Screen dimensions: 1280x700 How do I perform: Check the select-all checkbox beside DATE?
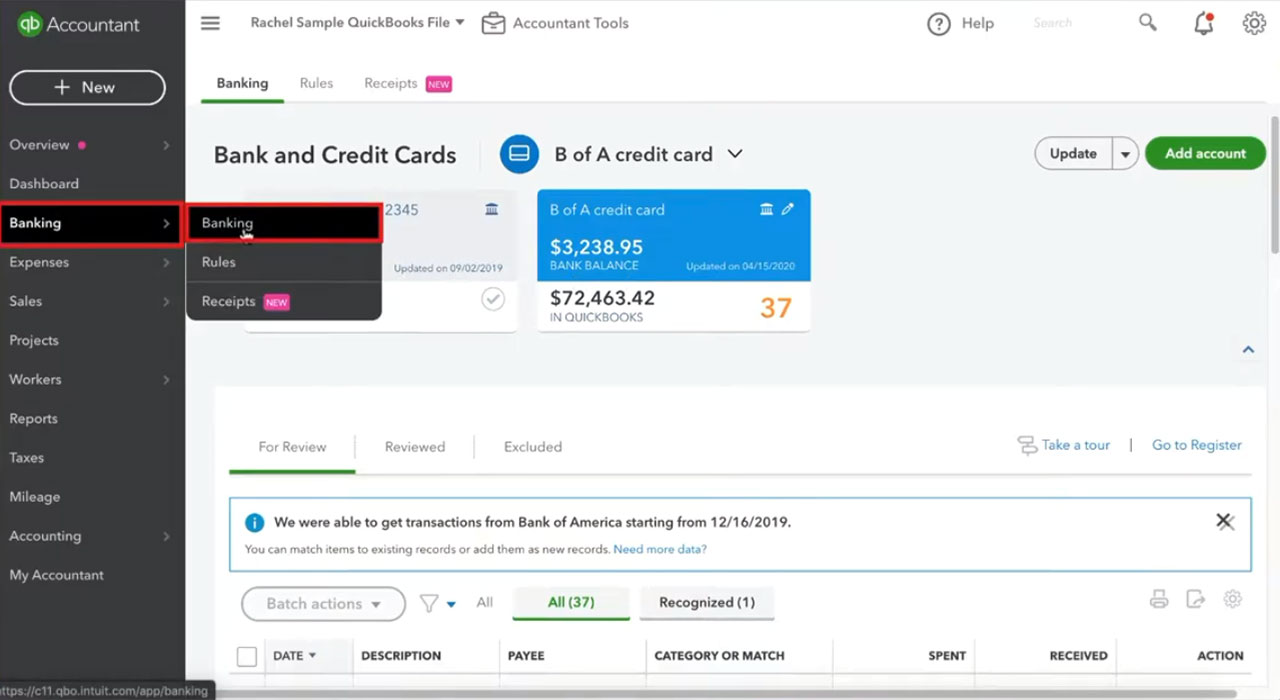point(247,657)
